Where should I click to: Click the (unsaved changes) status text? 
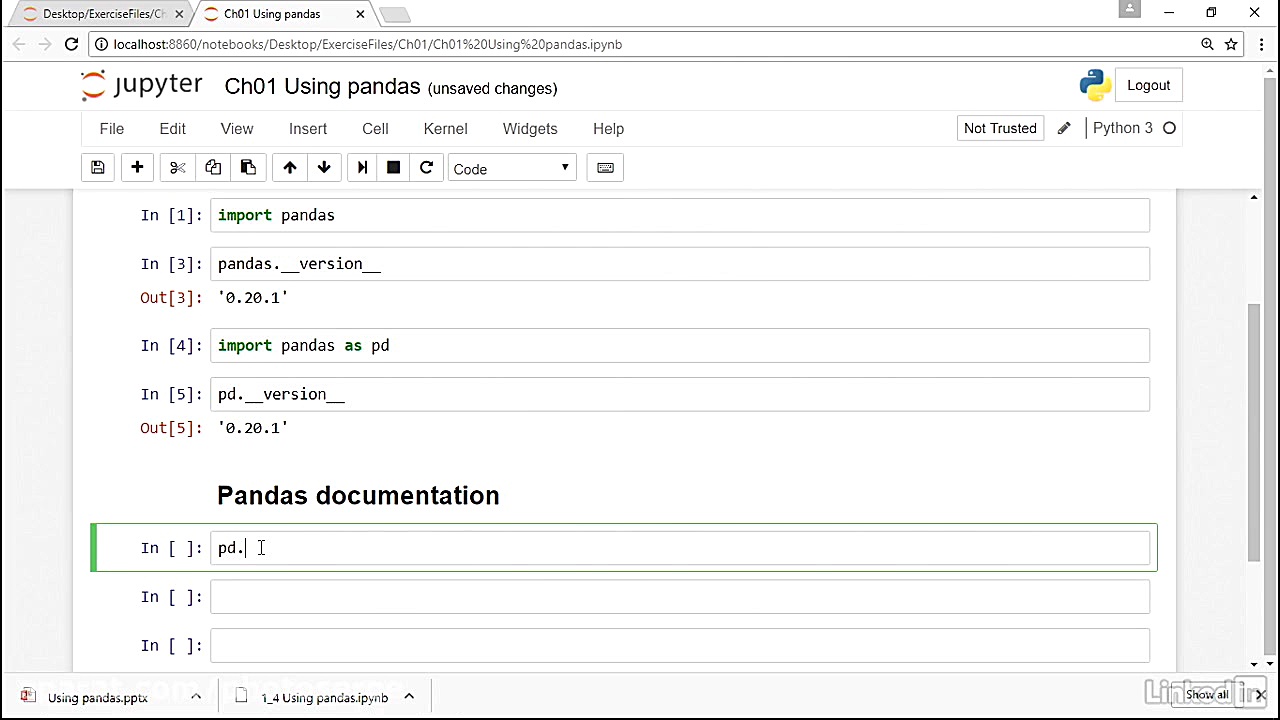pyautogui.click(x=492, y=88)
